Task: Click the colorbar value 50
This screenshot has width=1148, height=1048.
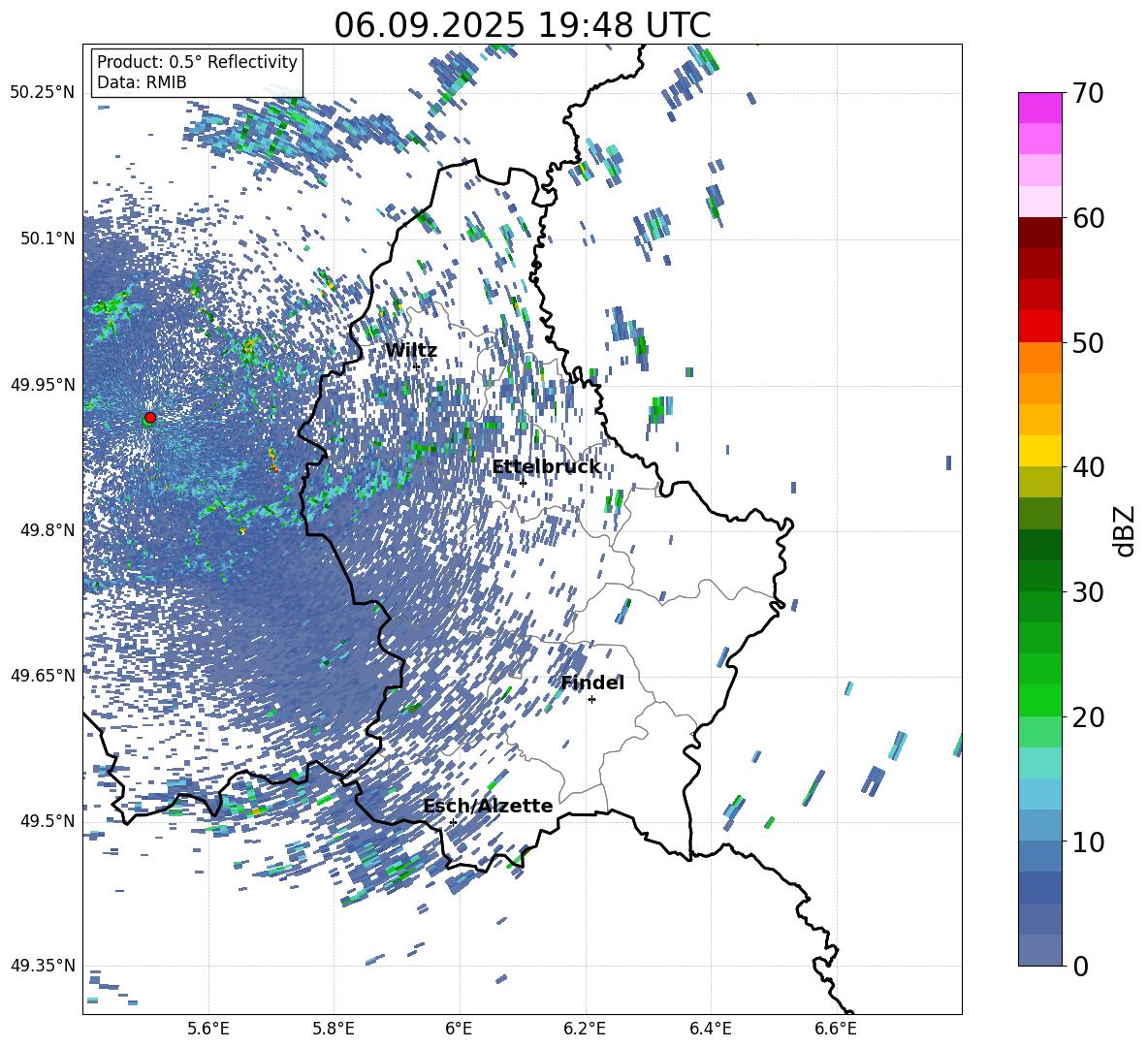Action: click(1088, 342)
